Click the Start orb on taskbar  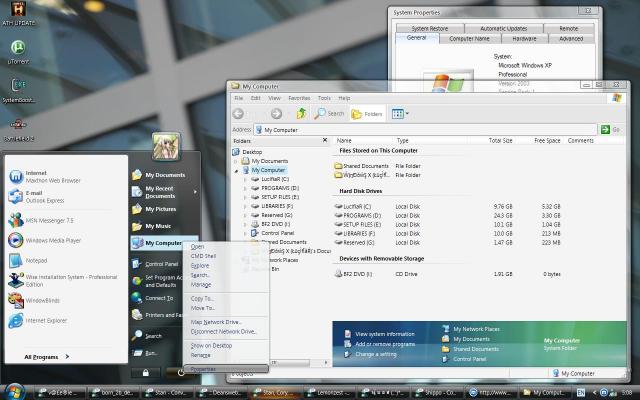pos(15,392)
